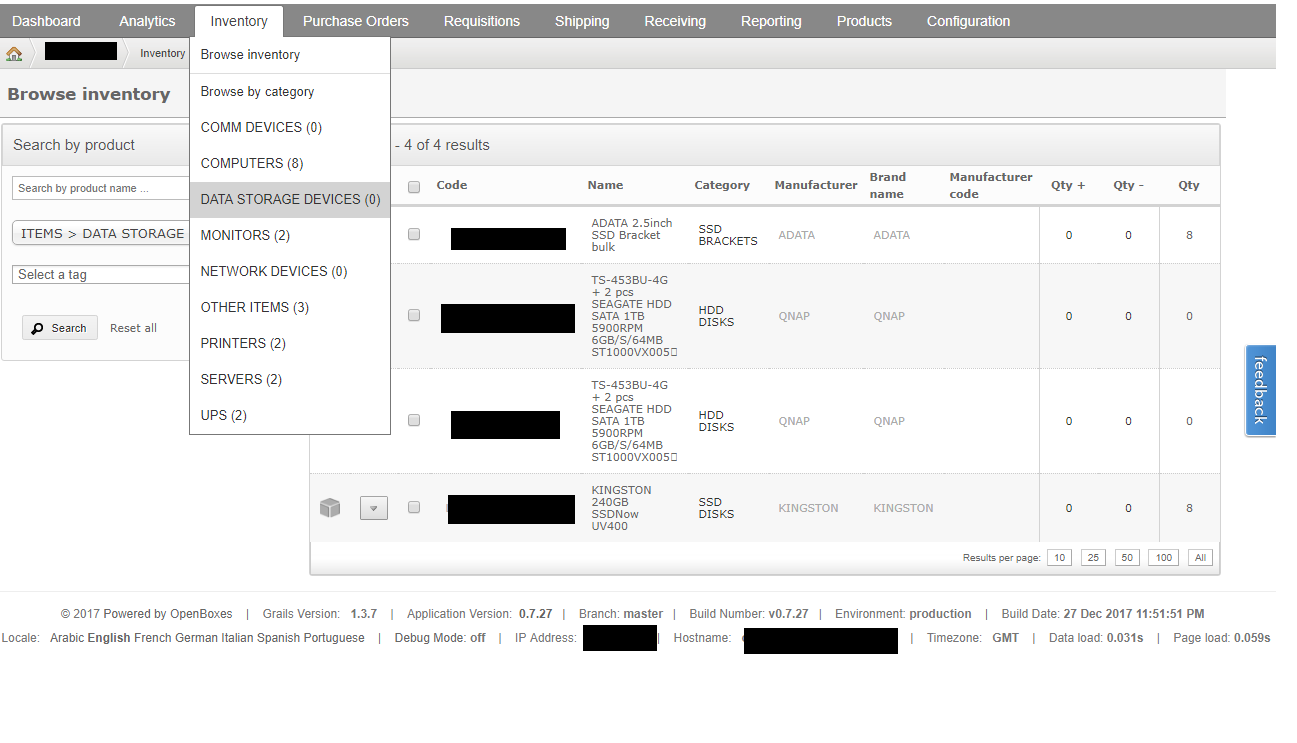Open the ITEMS > DATA STORAGE category selector
The height and width of the screenshot is (743, 1297).
click(x=100, y=233)
